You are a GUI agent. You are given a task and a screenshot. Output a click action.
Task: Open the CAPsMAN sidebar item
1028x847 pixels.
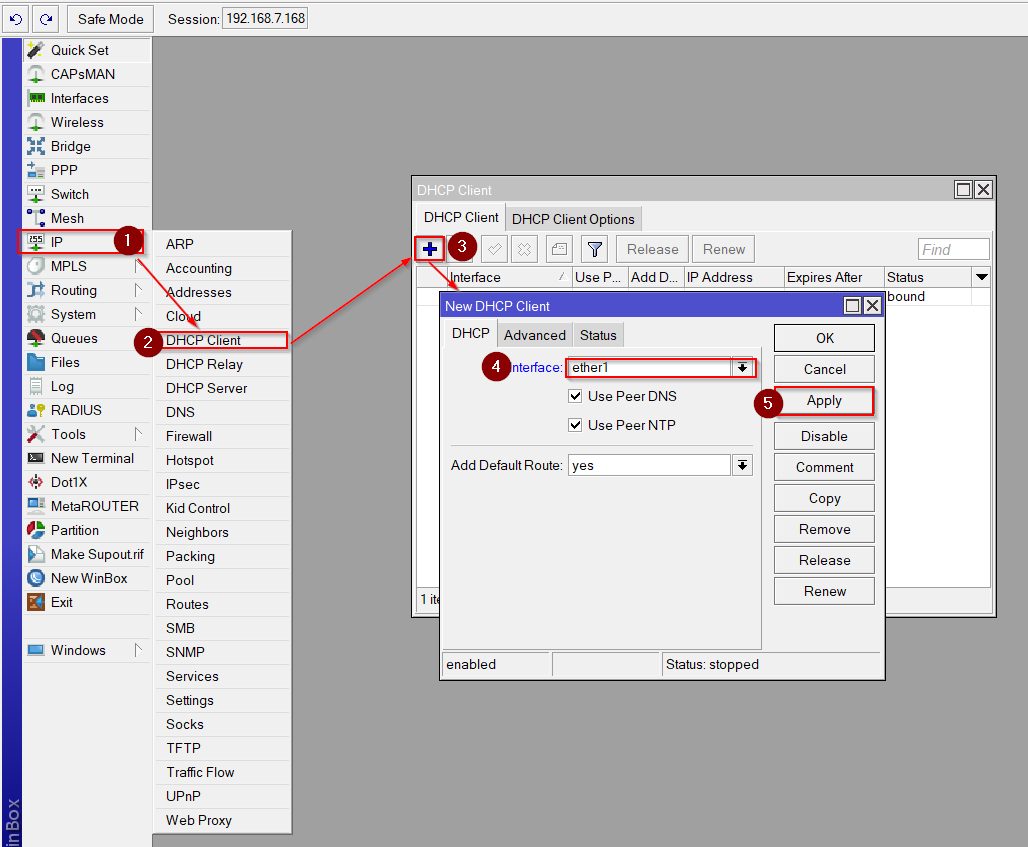point(87,74)
